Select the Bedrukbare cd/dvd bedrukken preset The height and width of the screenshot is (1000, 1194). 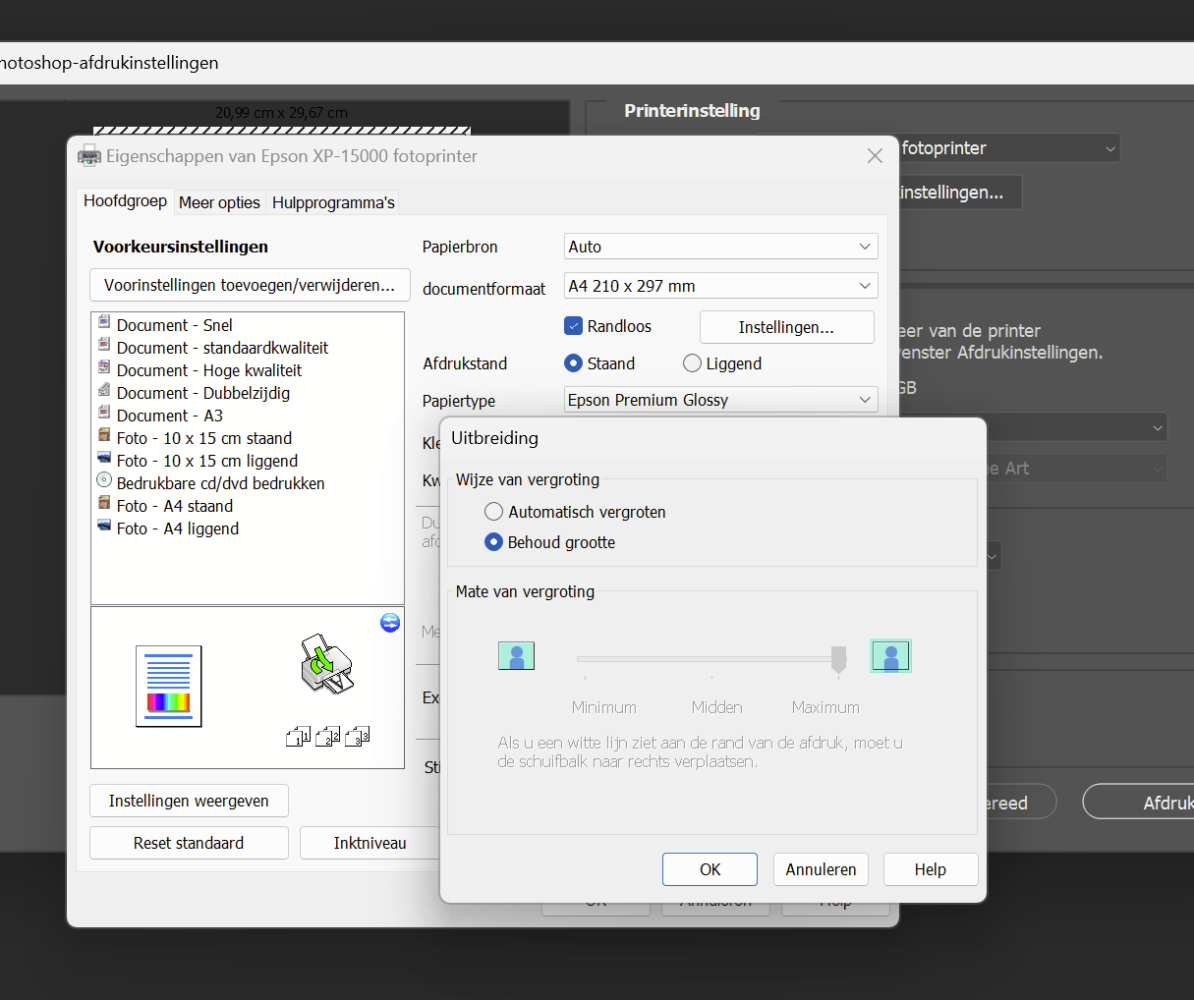click(x=220, y=483)
